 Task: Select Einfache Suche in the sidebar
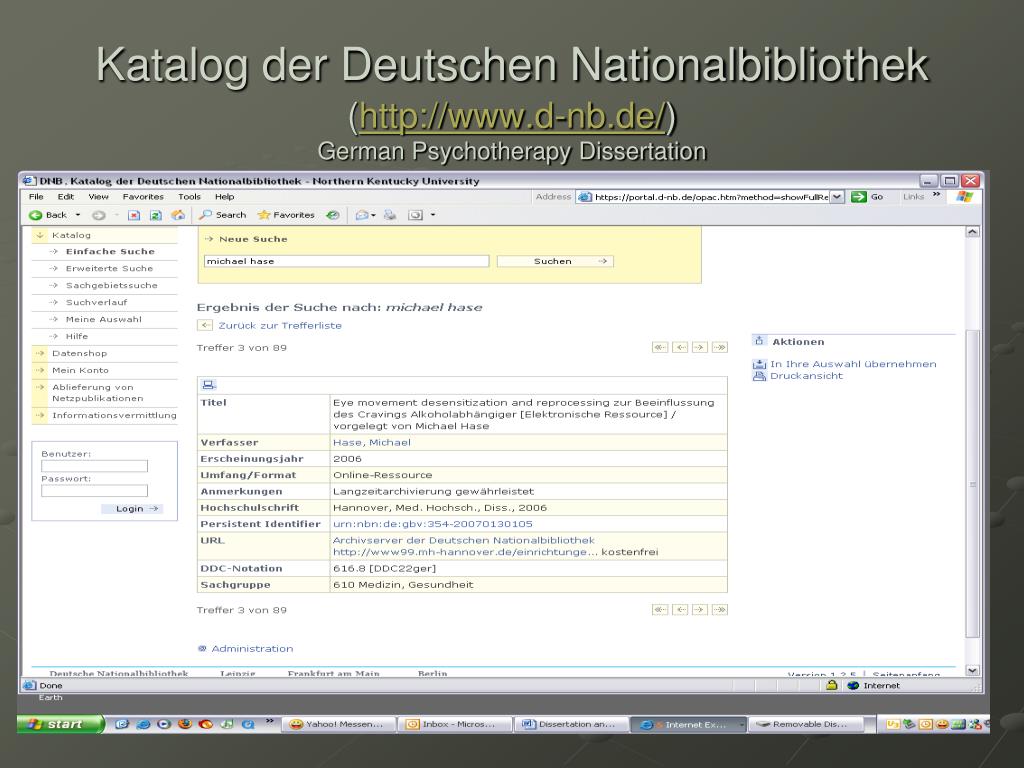point(110,251)
